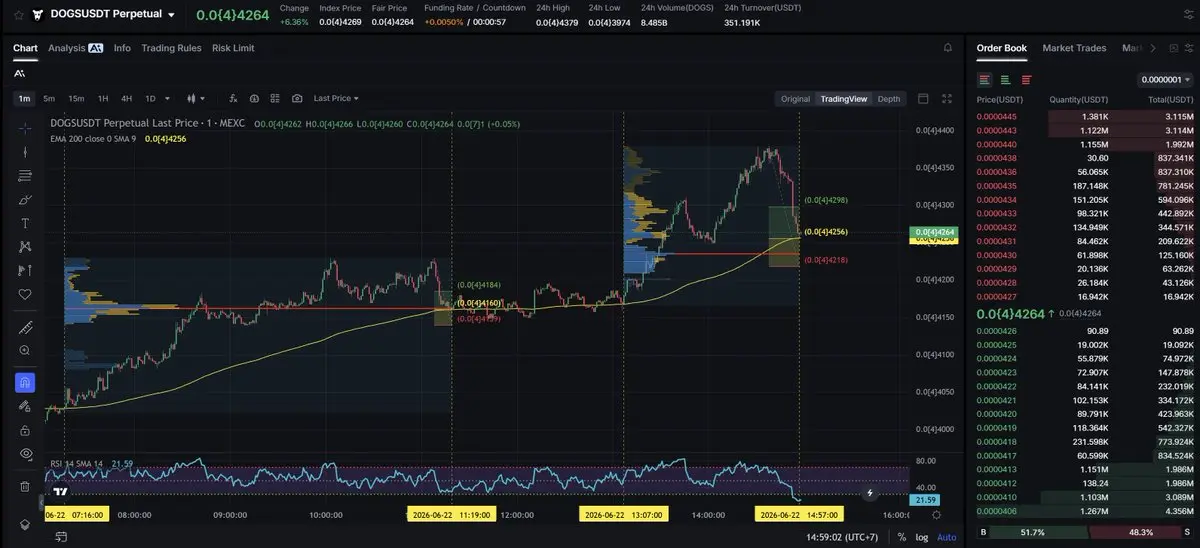Open the candlestick chart style dropdown

click(196, 99)
